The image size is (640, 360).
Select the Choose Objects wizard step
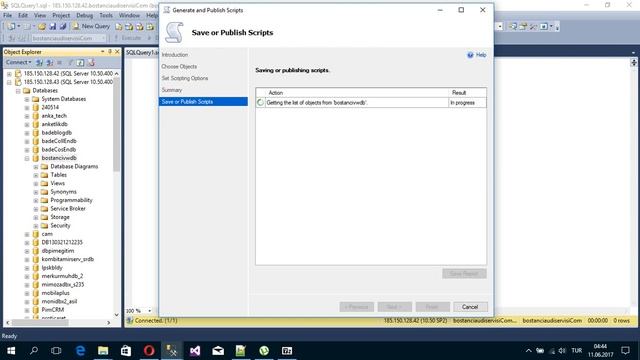(x=179, y=67)
